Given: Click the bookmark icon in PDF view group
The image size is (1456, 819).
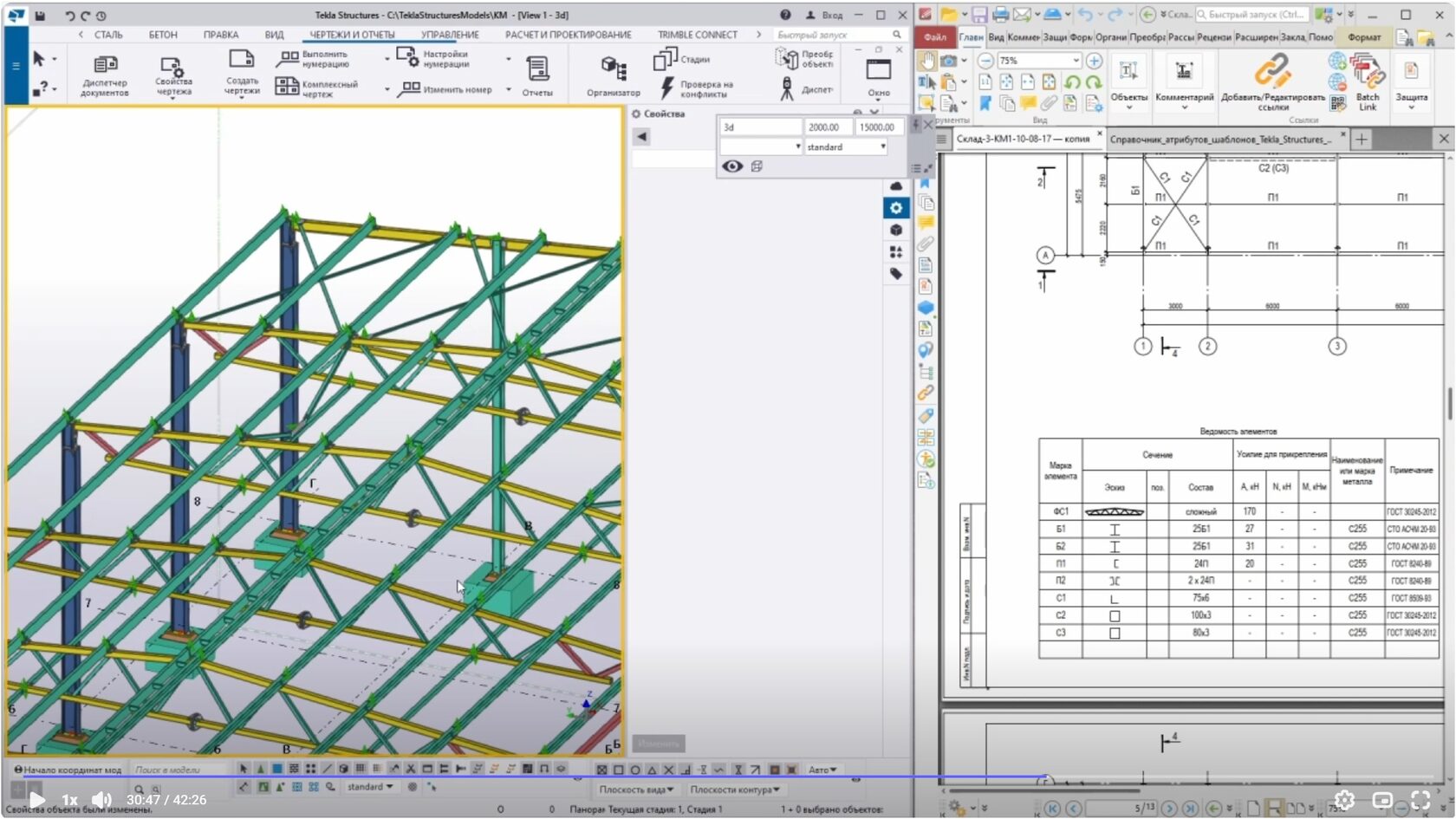Looking at the screenshot, I should click(x=985, y=103).
